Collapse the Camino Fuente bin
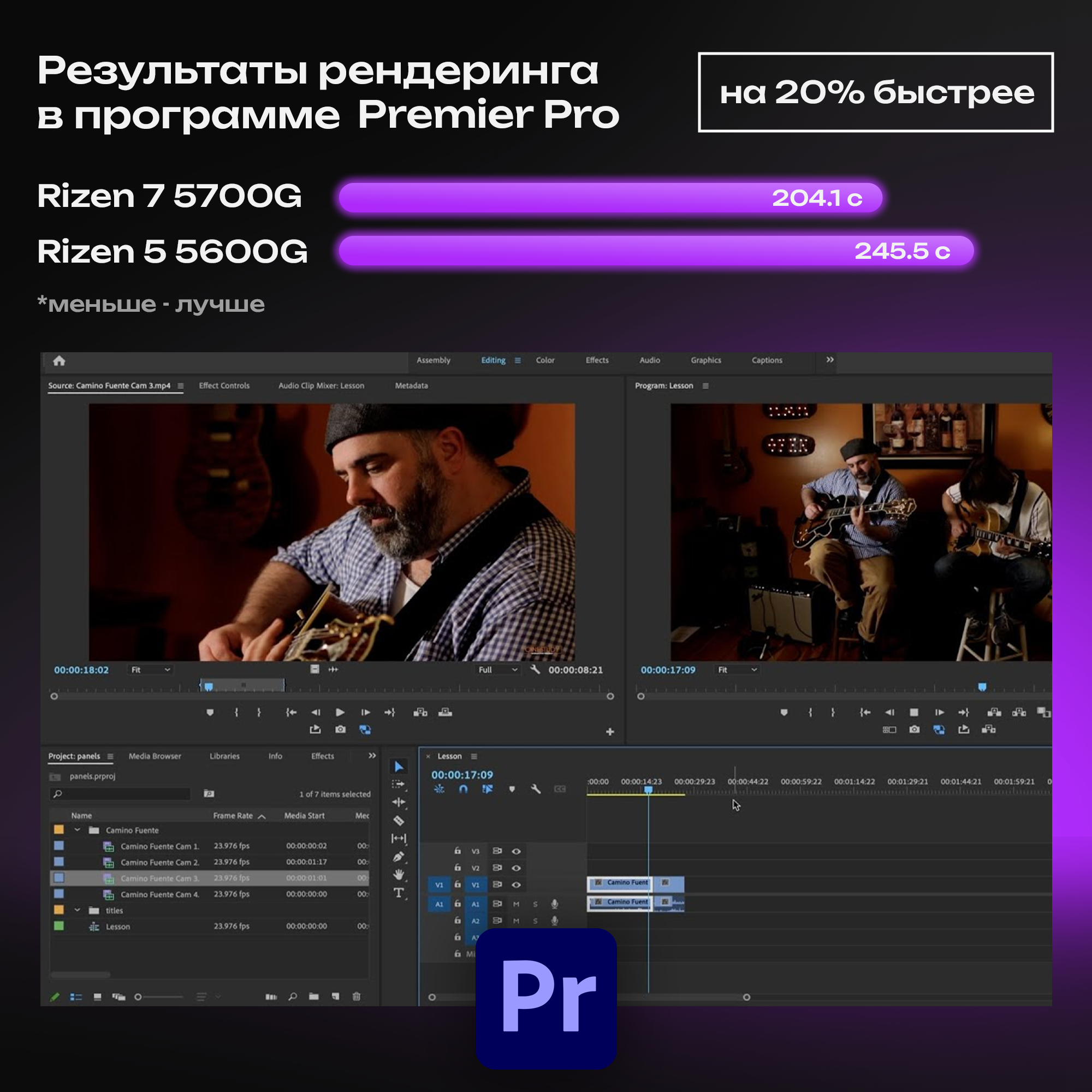1092x1092 pixels. click(78, 830)
